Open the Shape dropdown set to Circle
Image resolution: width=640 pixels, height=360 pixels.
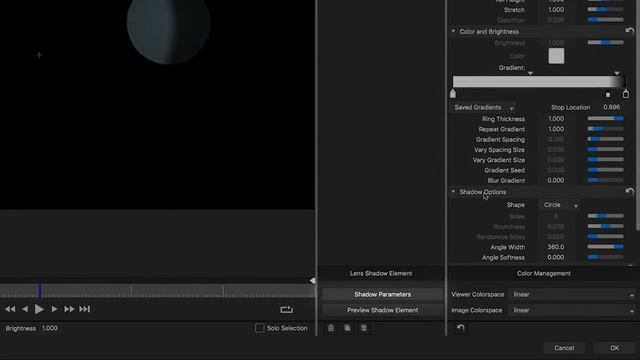click(x=560, y=205)
